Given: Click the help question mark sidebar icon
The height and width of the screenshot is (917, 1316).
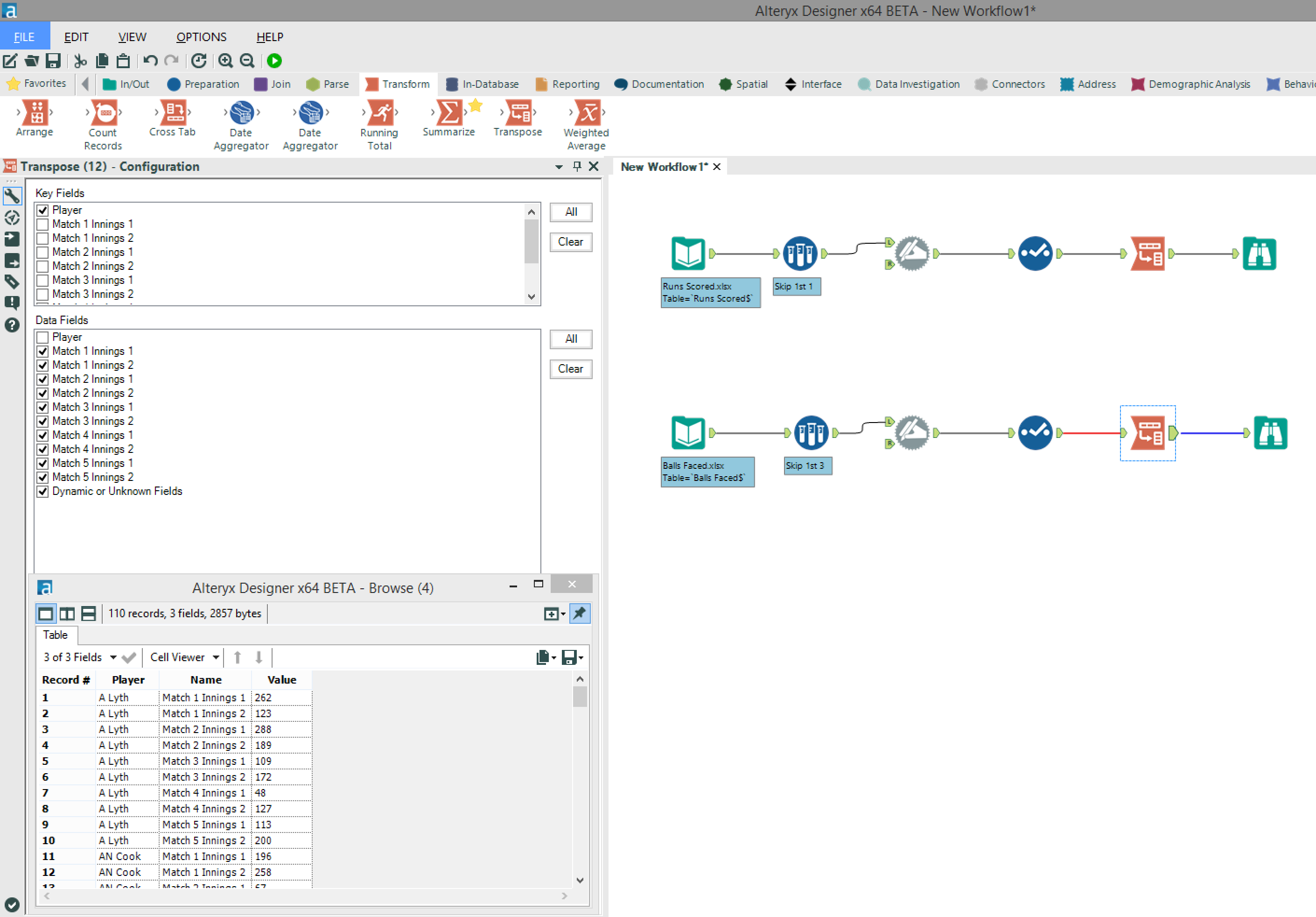Looking at the screenshot, I should point(12,325).
